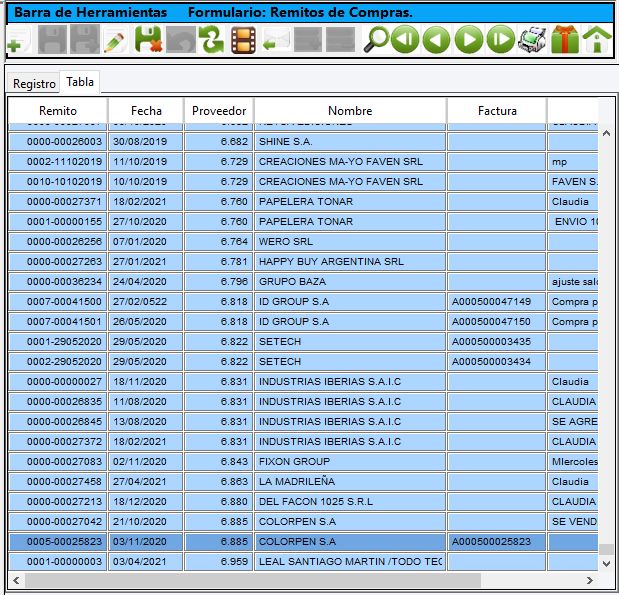Click the envelope with green arrow icon
The width and height of the screenshot is (619, 595).
click(276, 39)
